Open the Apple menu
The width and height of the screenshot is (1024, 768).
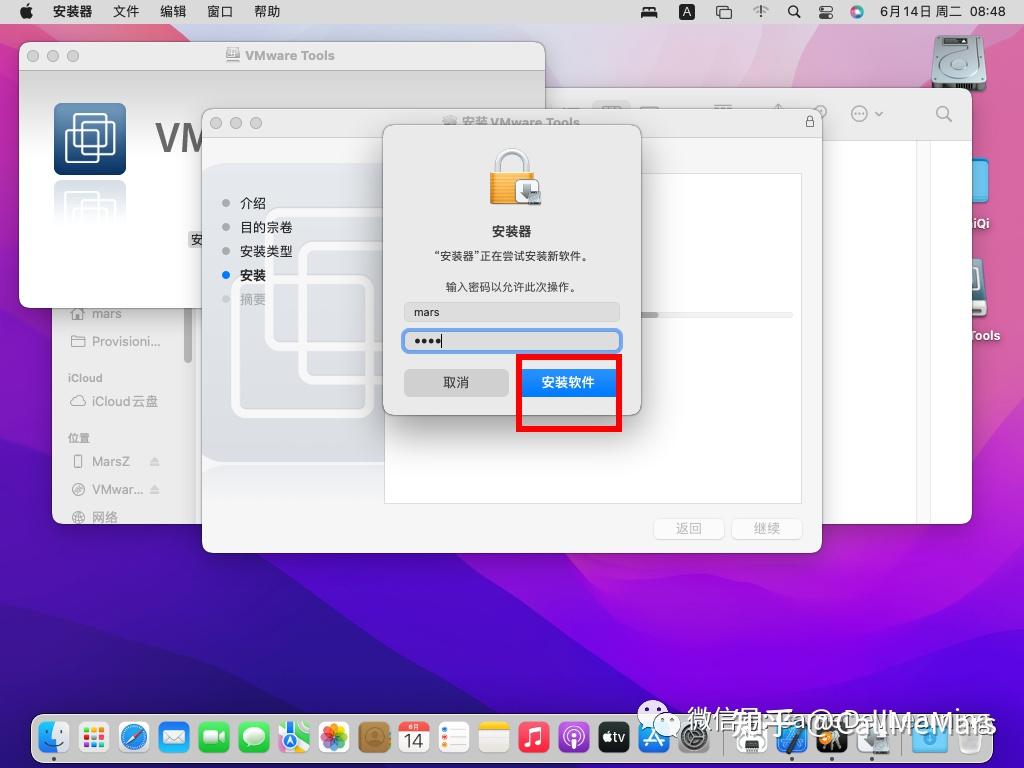click(26, 12)
